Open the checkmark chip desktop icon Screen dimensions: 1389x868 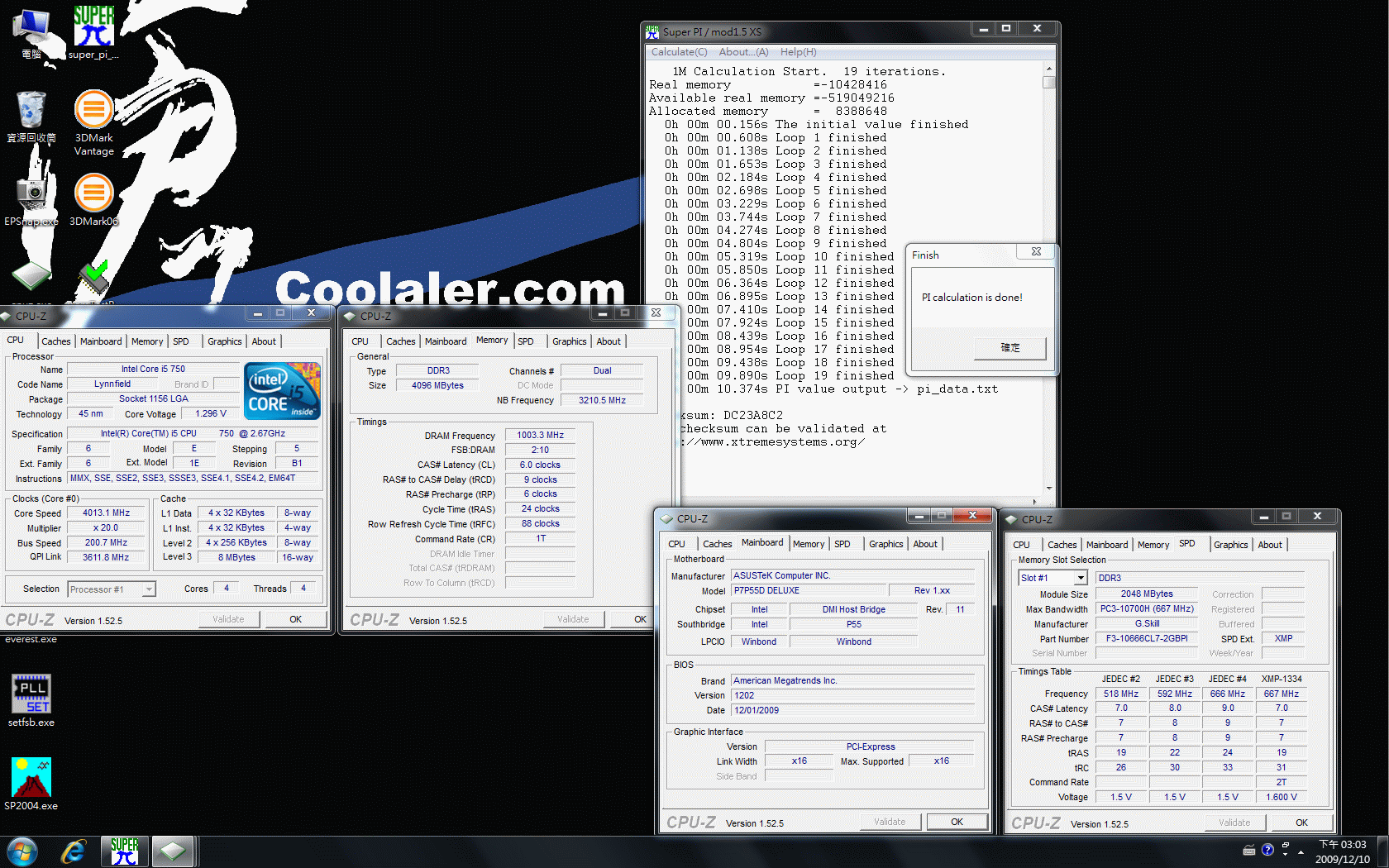coord(94,278)
